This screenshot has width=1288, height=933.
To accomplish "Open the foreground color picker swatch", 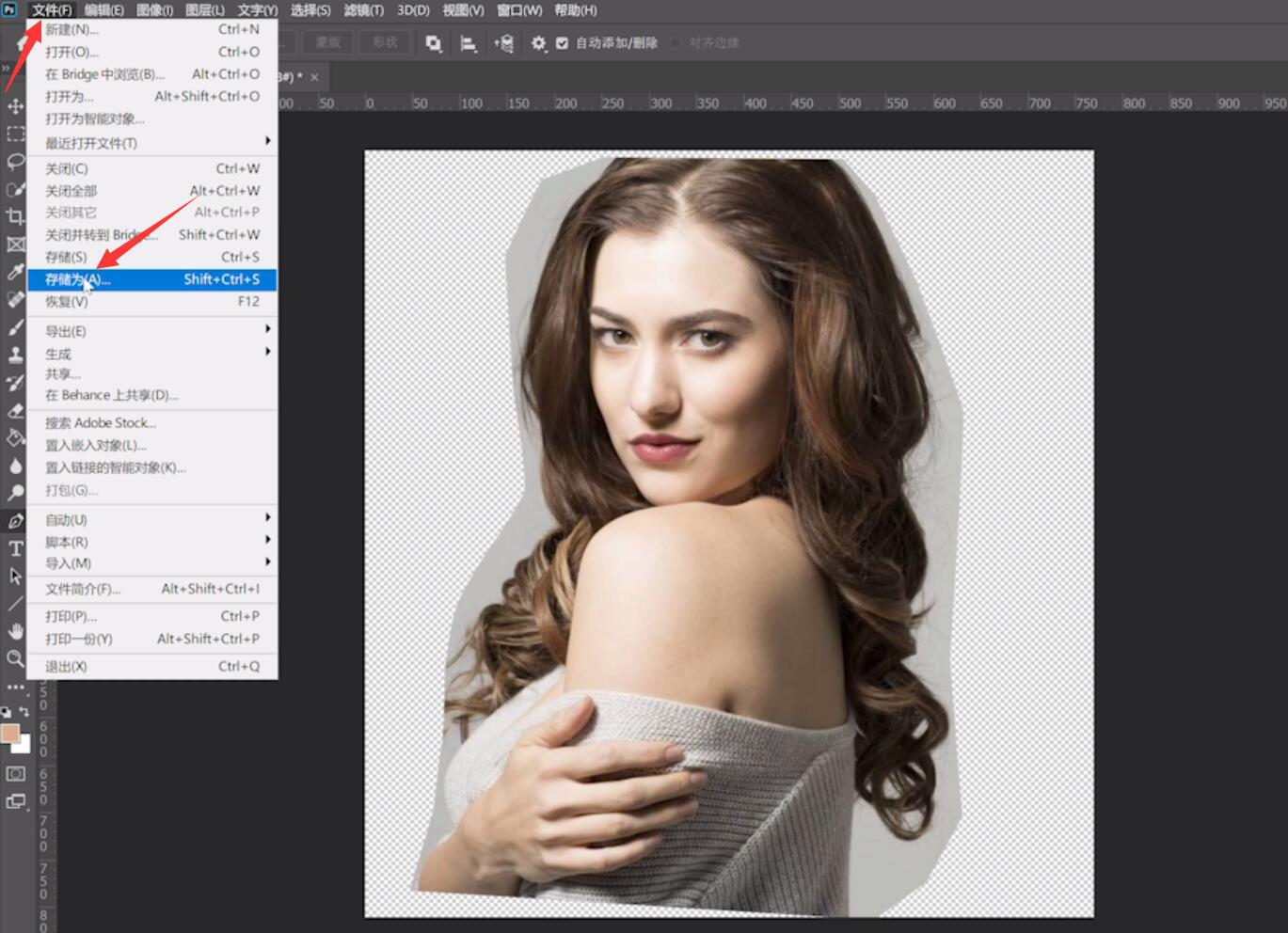I will 10,734.
